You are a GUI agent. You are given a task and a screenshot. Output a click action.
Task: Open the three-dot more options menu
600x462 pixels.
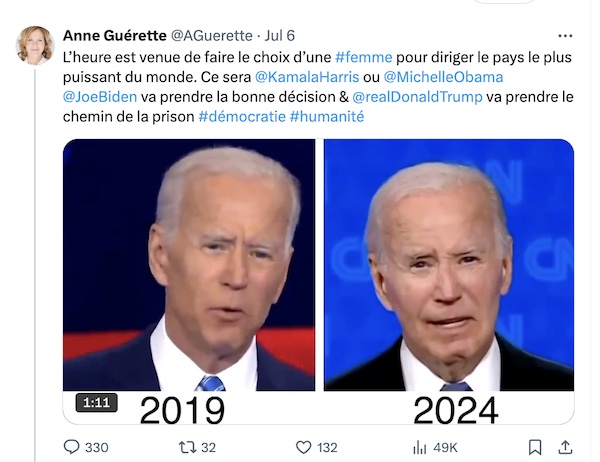click(565, 36)
